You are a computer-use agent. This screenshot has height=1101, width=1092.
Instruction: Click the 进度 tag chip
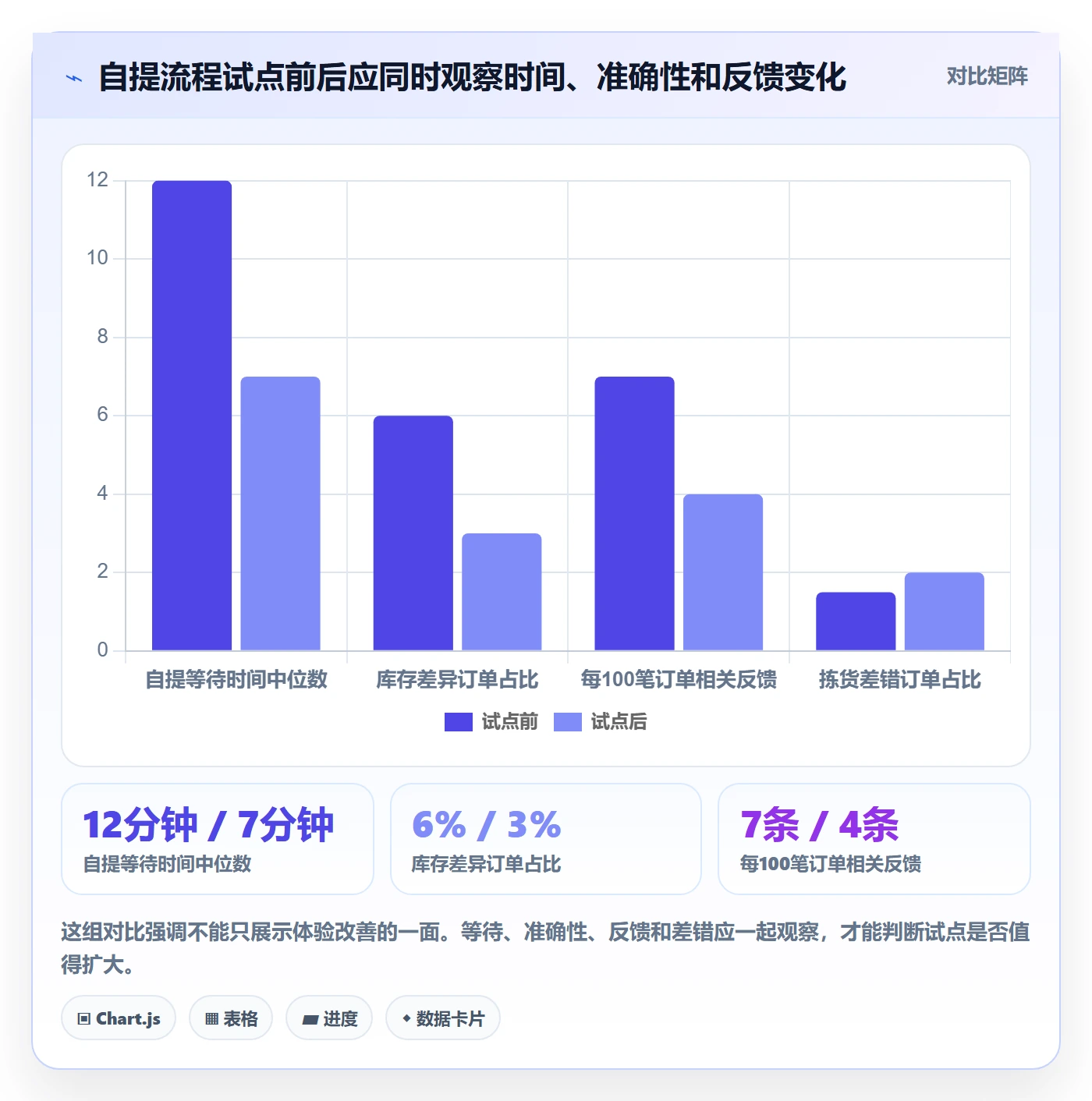tap(329, 1018)
